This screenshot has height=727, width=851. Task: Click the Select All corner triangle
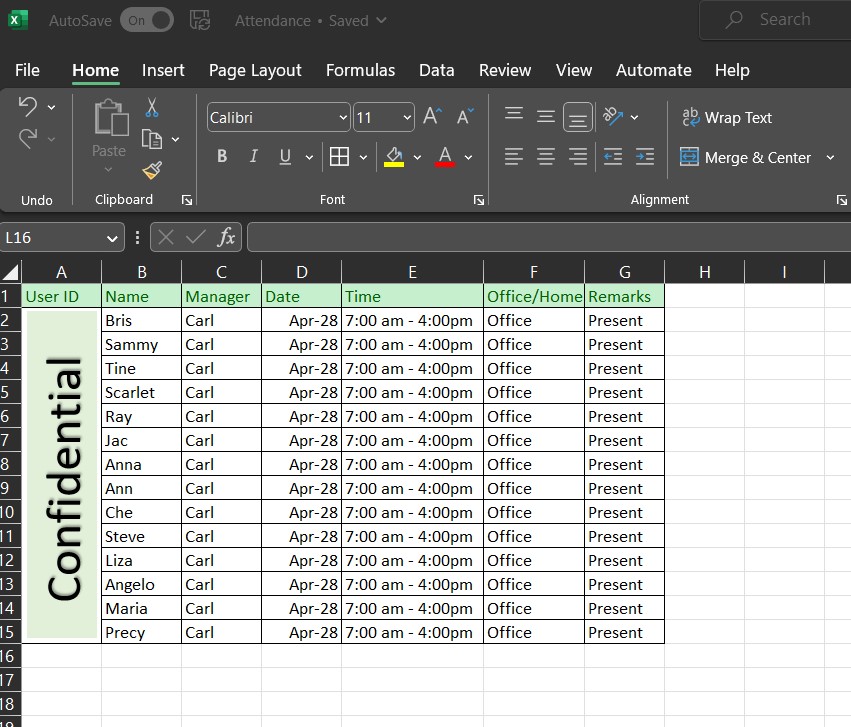pyautogui.click(x=11, y=271)
